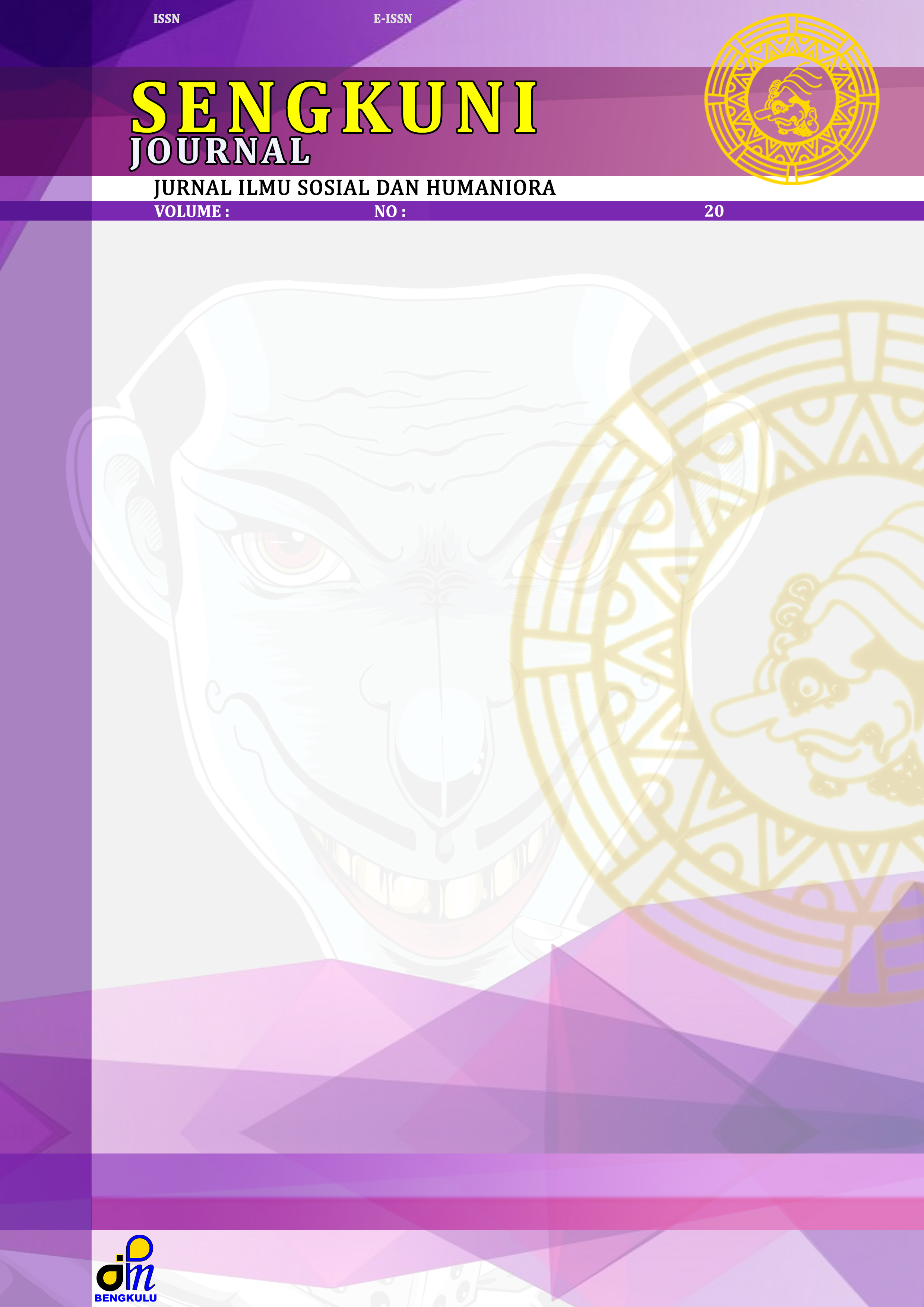Click the year number 20
Screen dimensions: 924x1307
[714, 211]
